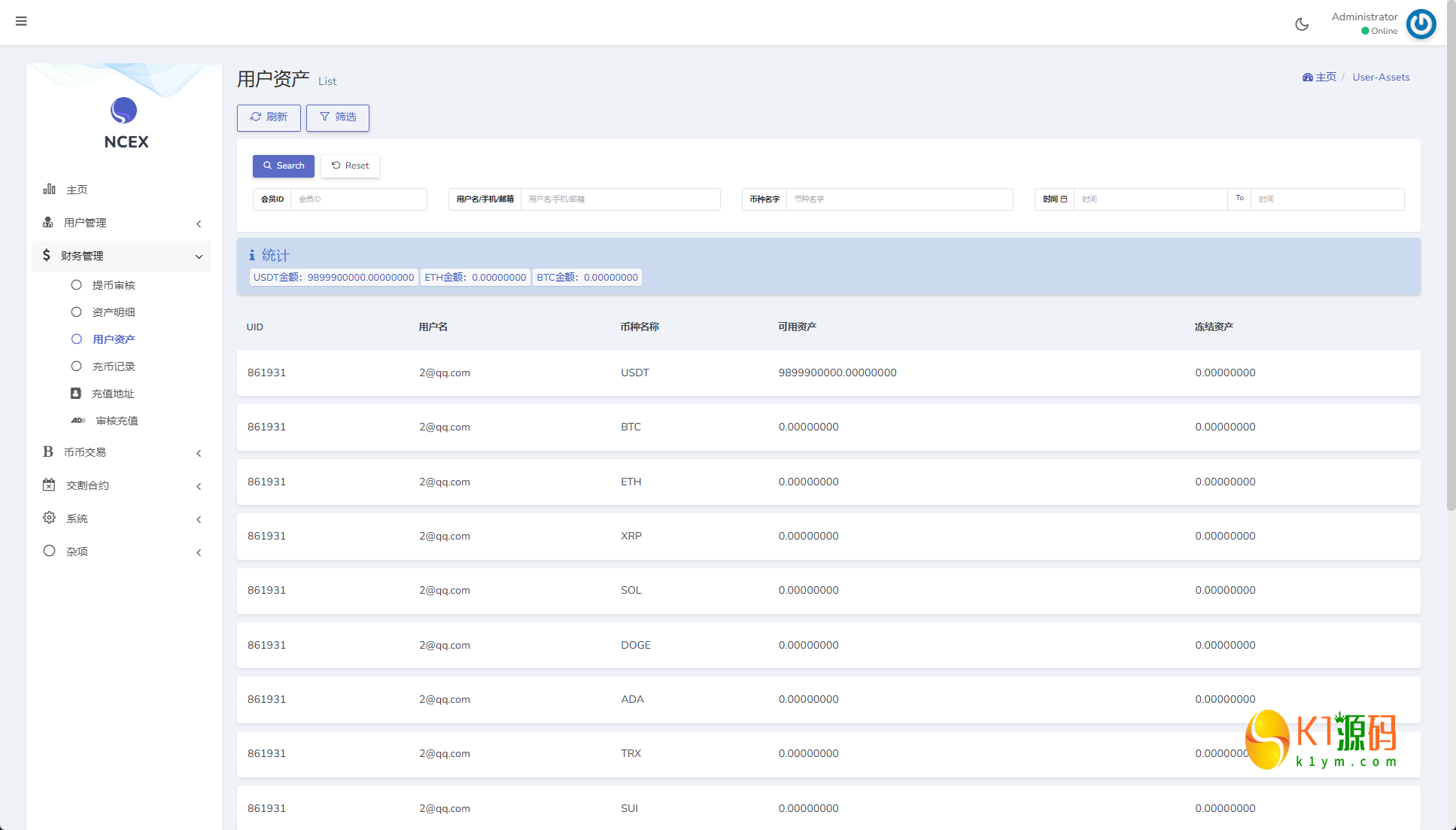Click the ETH金额 statistic badge
1456x830 pixels.
(476, 277)
